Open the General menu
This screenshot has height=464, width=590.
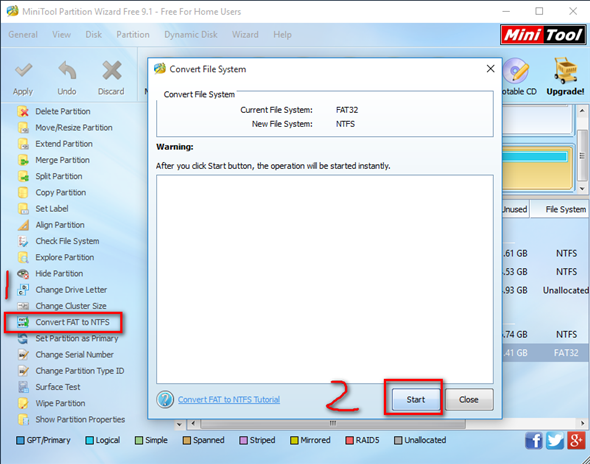(23, 35)
